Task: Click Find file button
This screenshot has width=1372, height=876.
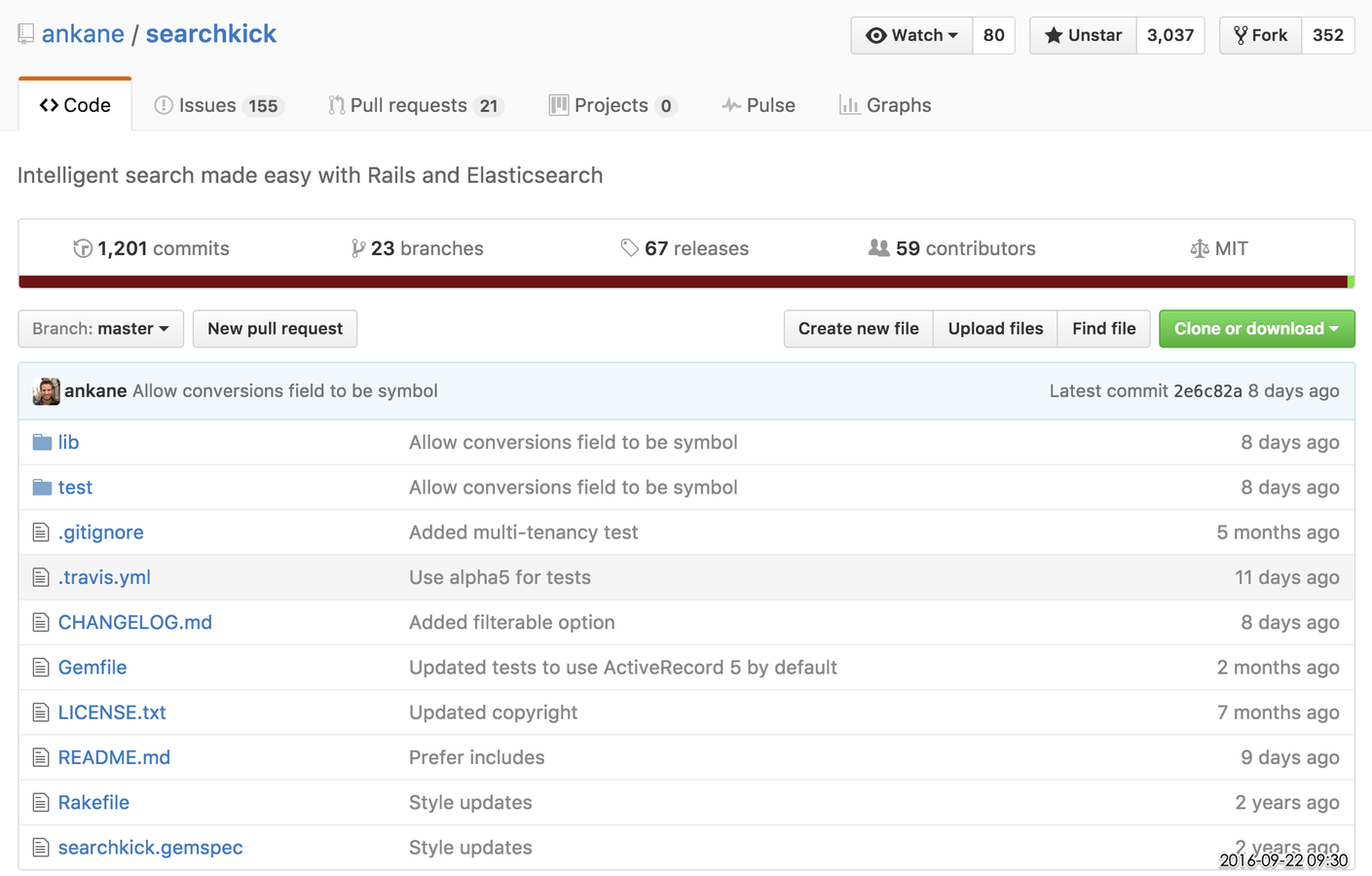Action: click(x=1104, y=329)
